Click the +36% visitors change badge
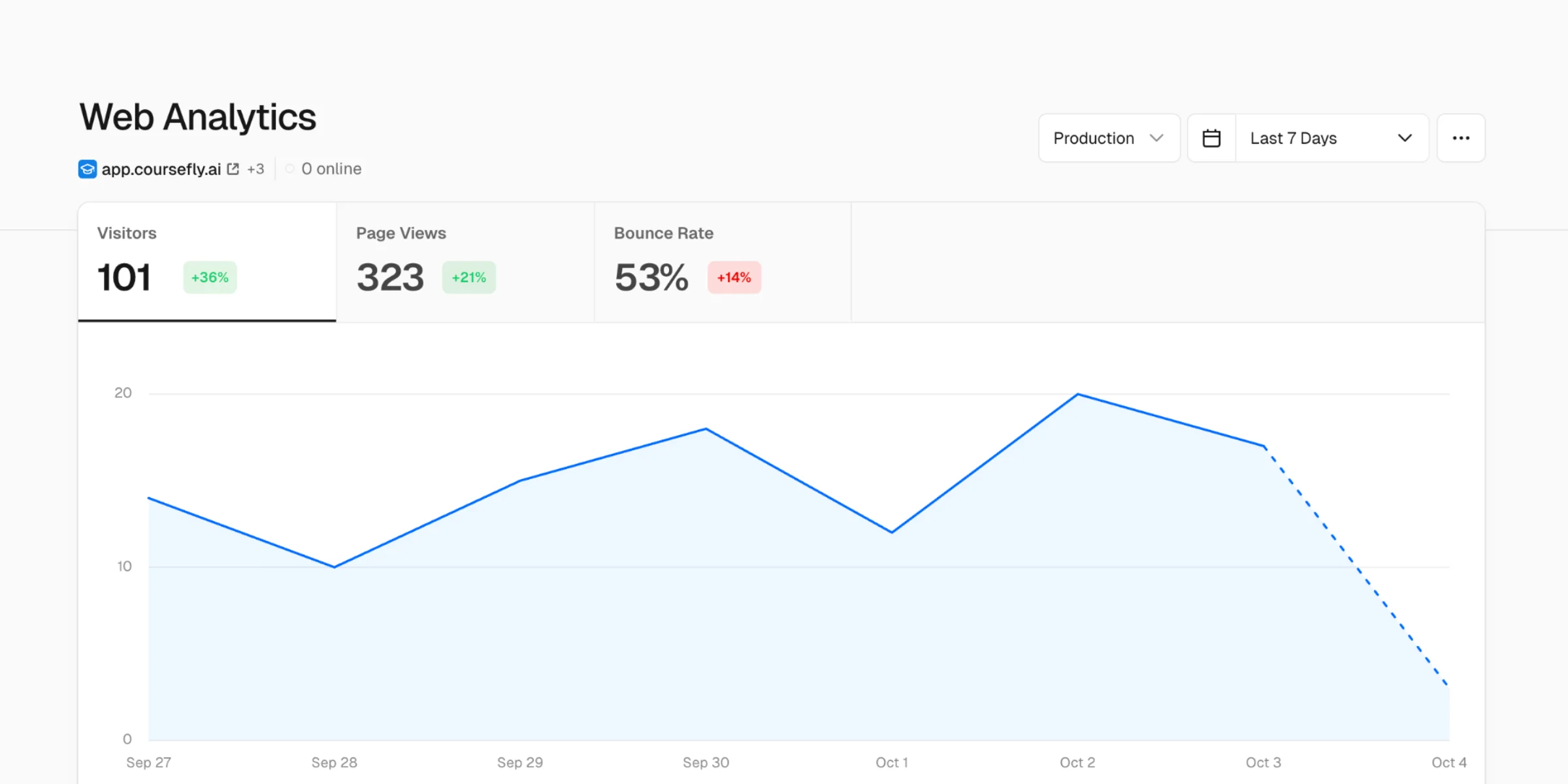This screenshot has width=1568, height=784. pyautogui.click(x=210, y=278)
